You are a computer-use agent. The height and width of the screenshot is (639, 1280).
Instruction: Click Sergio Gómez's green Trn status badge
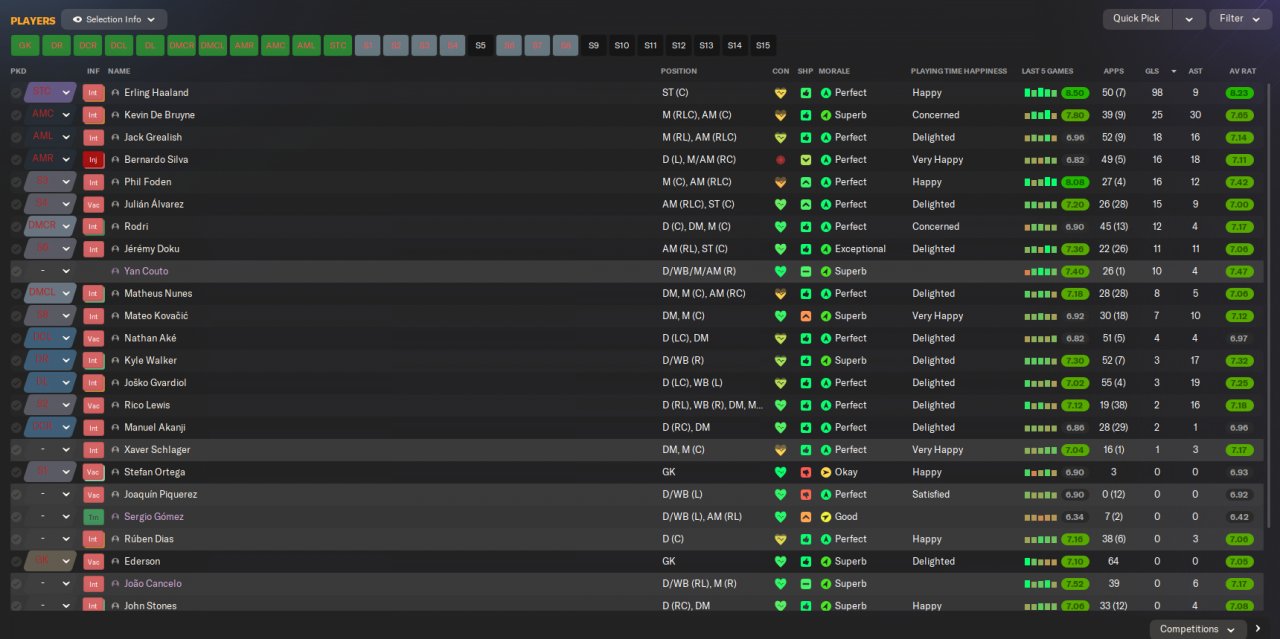pos(94,517)
